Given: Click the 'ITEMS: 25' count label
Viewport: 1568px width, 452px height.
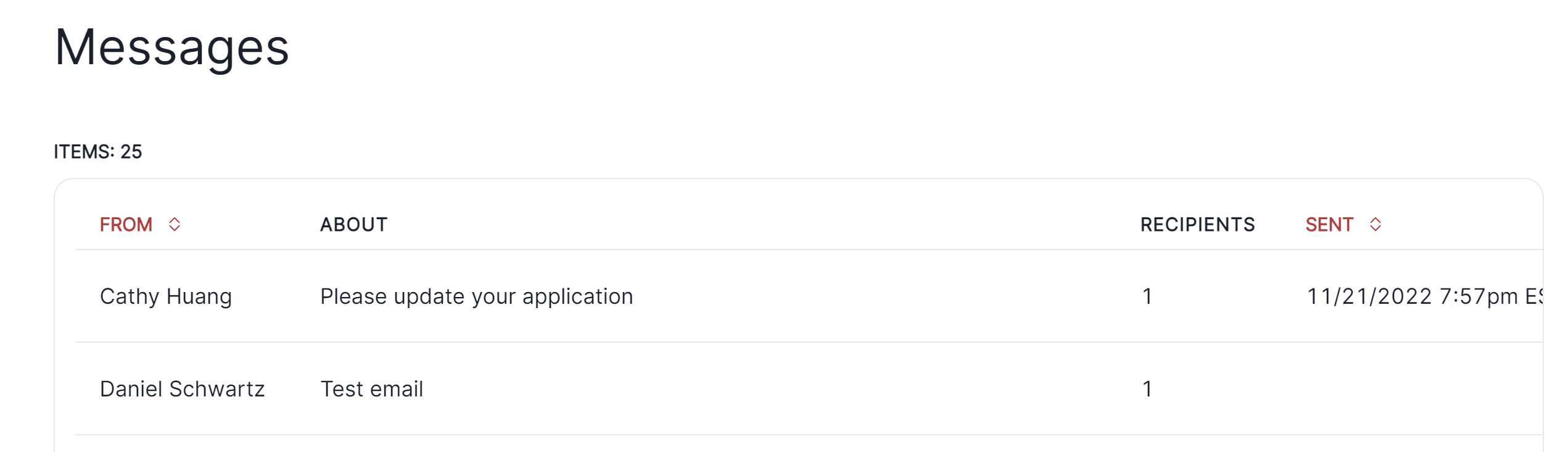Looking at the screenshot, I should pyautogui.click(x=97, y=151).
